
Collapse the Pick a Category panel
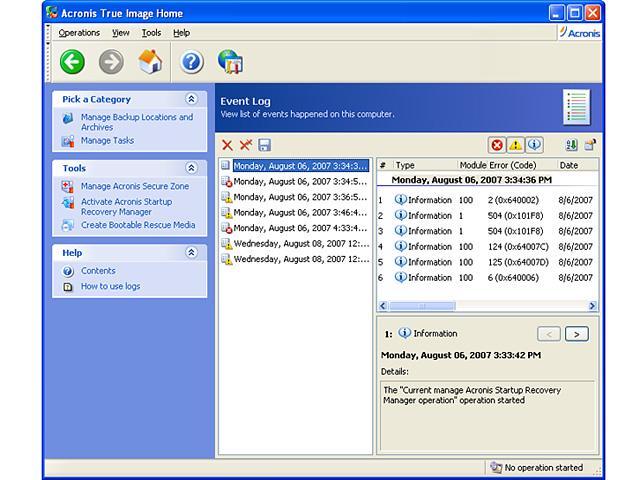tap(191, 99)
